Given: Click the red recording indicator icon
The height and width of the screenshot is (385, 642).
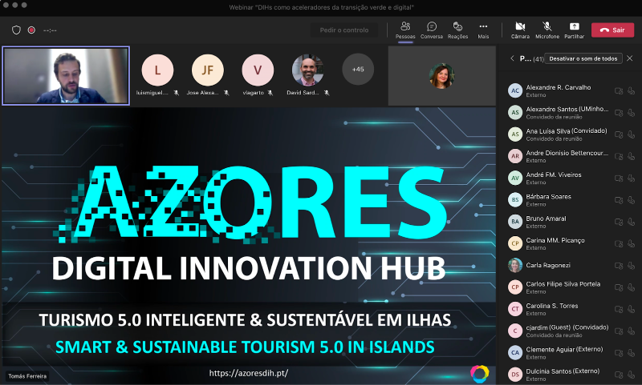Looking at the screenshot, I should pyautogui.click(x=32, y=30).
